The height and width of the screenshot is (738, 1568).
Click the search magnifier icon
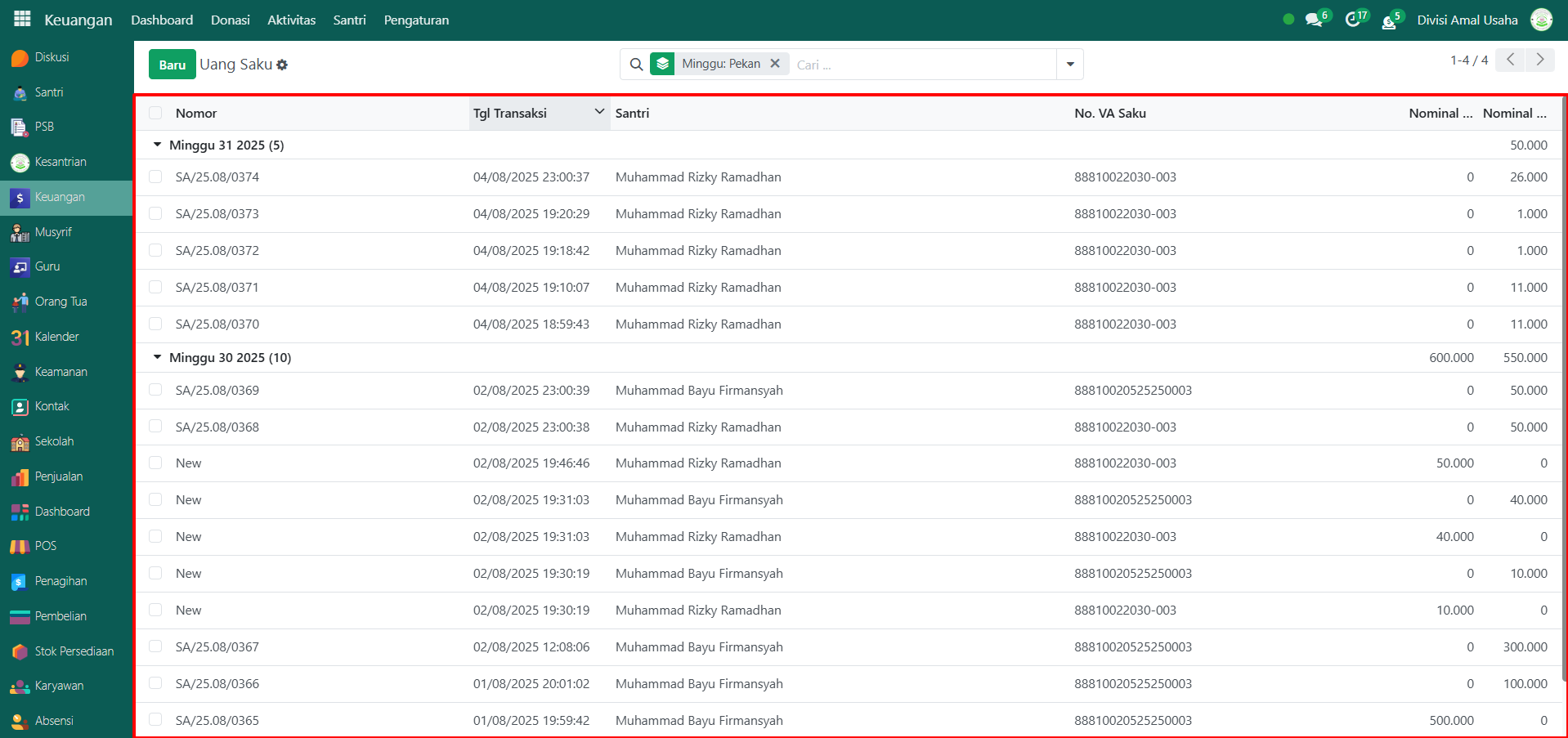[636, 65]
